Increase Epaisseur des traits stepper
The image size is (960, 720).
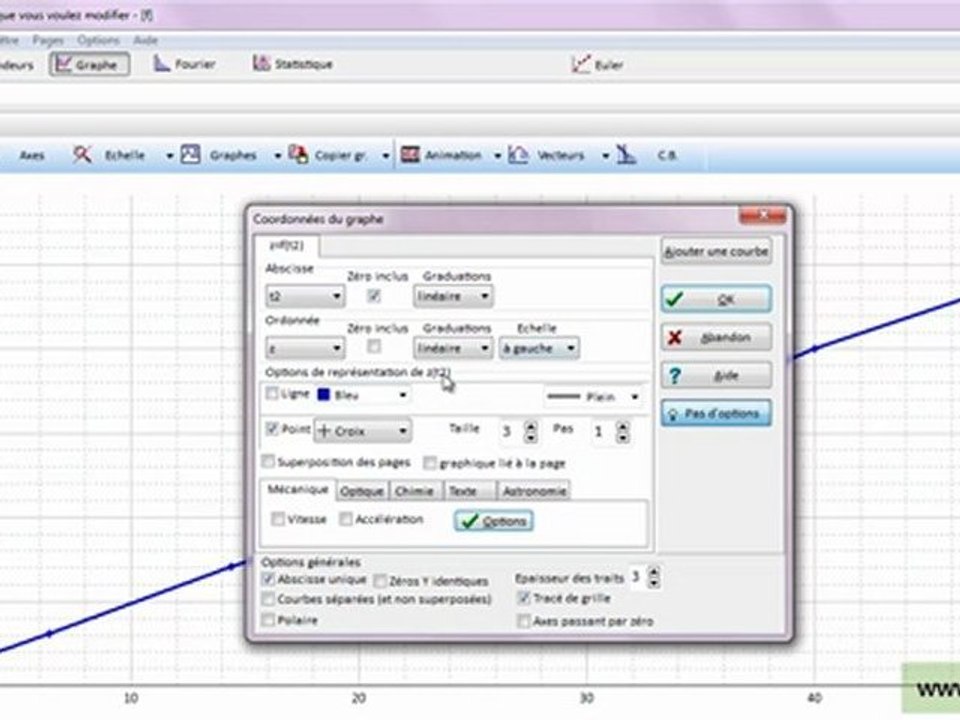(654, 572)
